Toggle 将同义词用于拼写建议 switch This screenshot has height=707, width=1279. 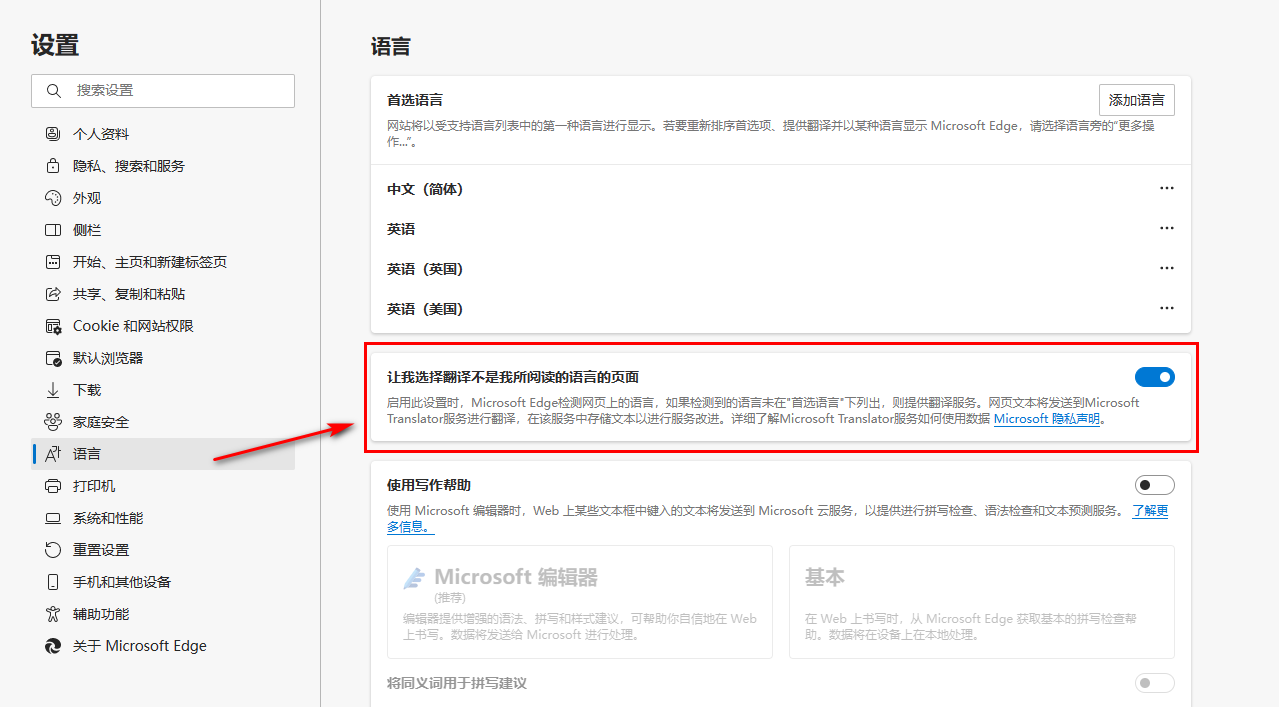[x=1154, y=683]
